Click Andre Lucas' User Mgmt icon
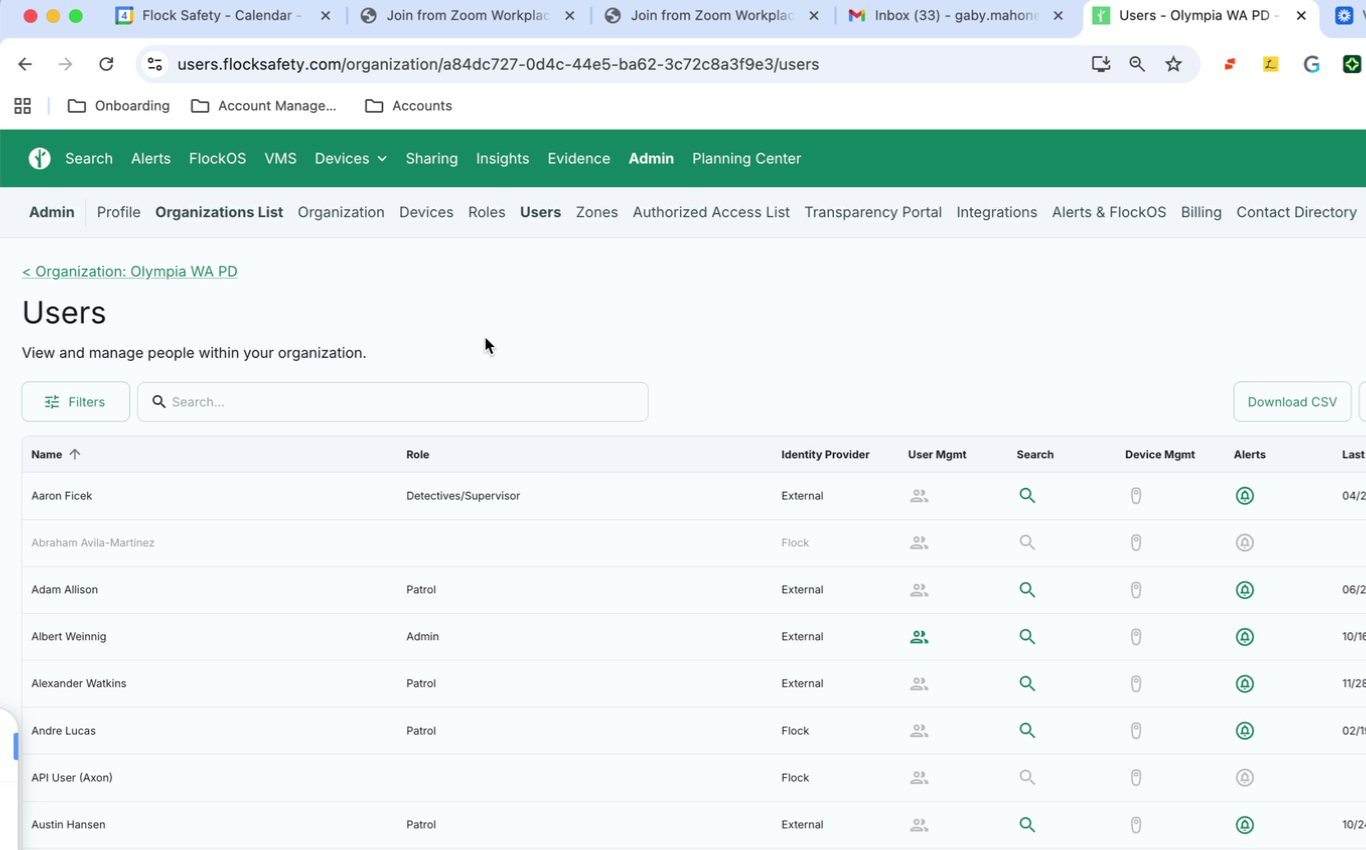This screenshot has width=1366, height=850. coord(919,731)
